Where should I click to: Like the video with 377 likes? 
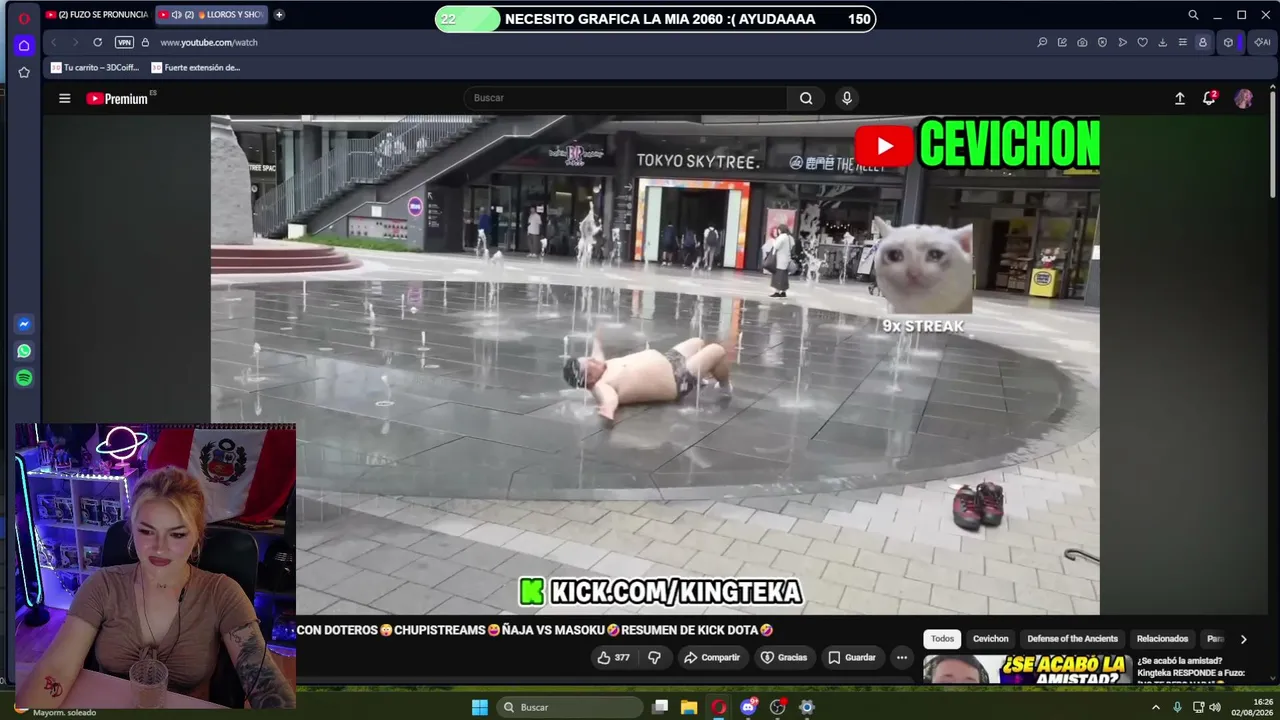click(613, 658)
